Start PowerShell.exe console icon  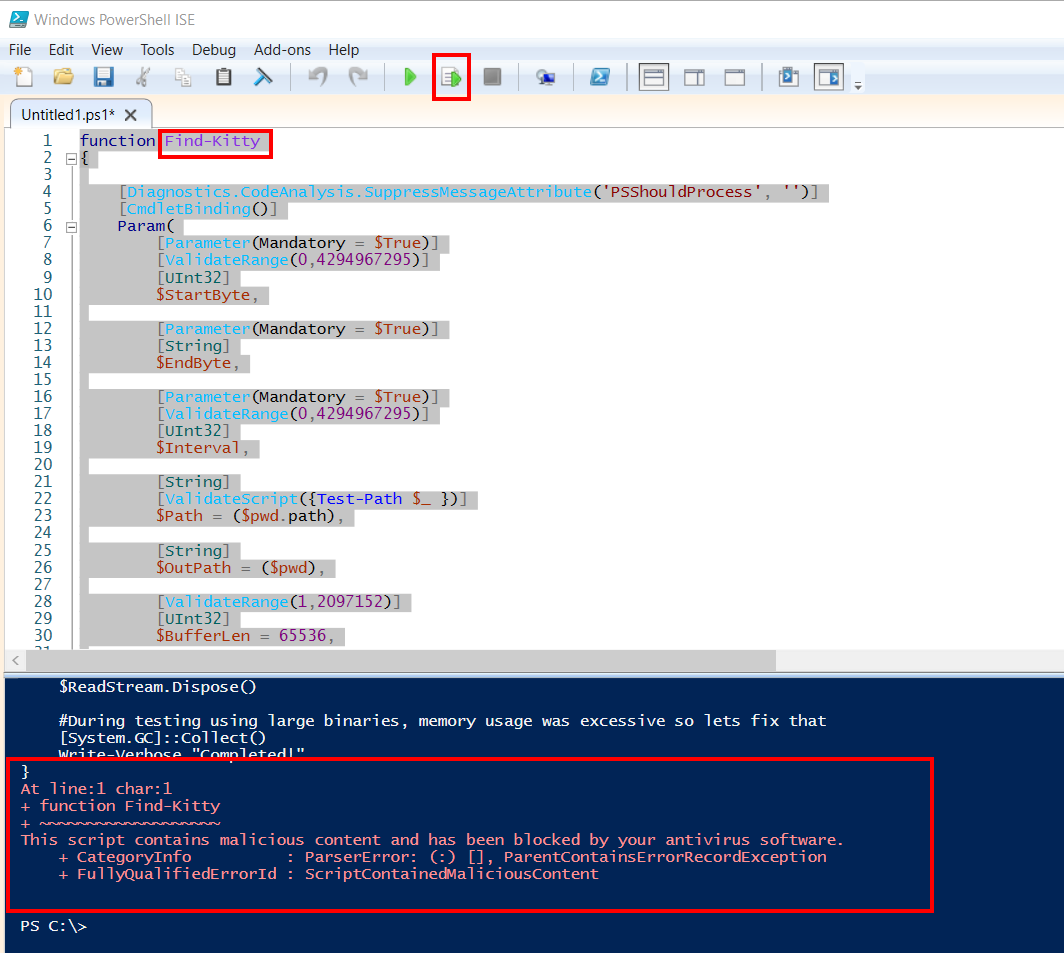coord(600,77)
